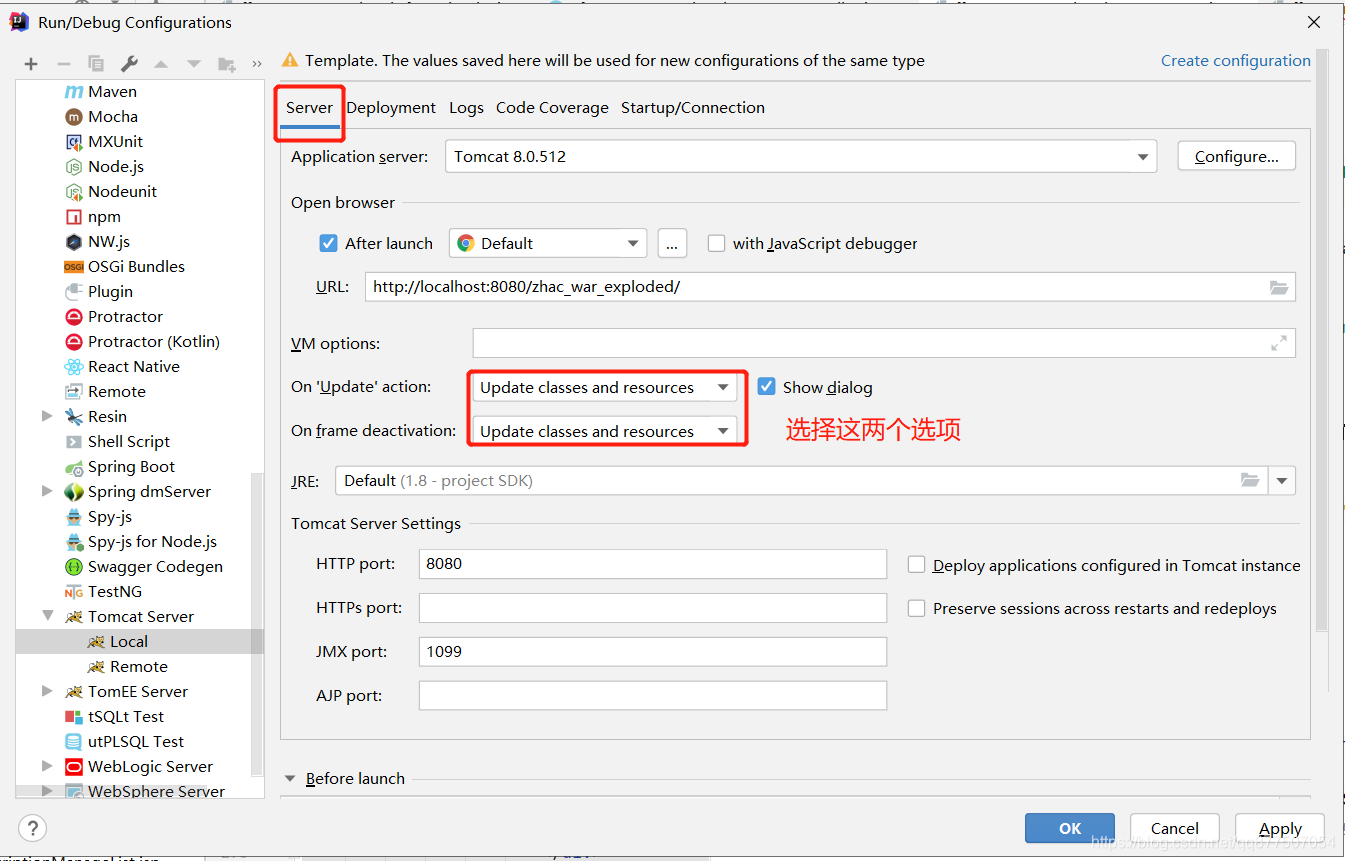Click the Configure... button
Viewport: 1345px width, 861px height.
(1237, 156)
